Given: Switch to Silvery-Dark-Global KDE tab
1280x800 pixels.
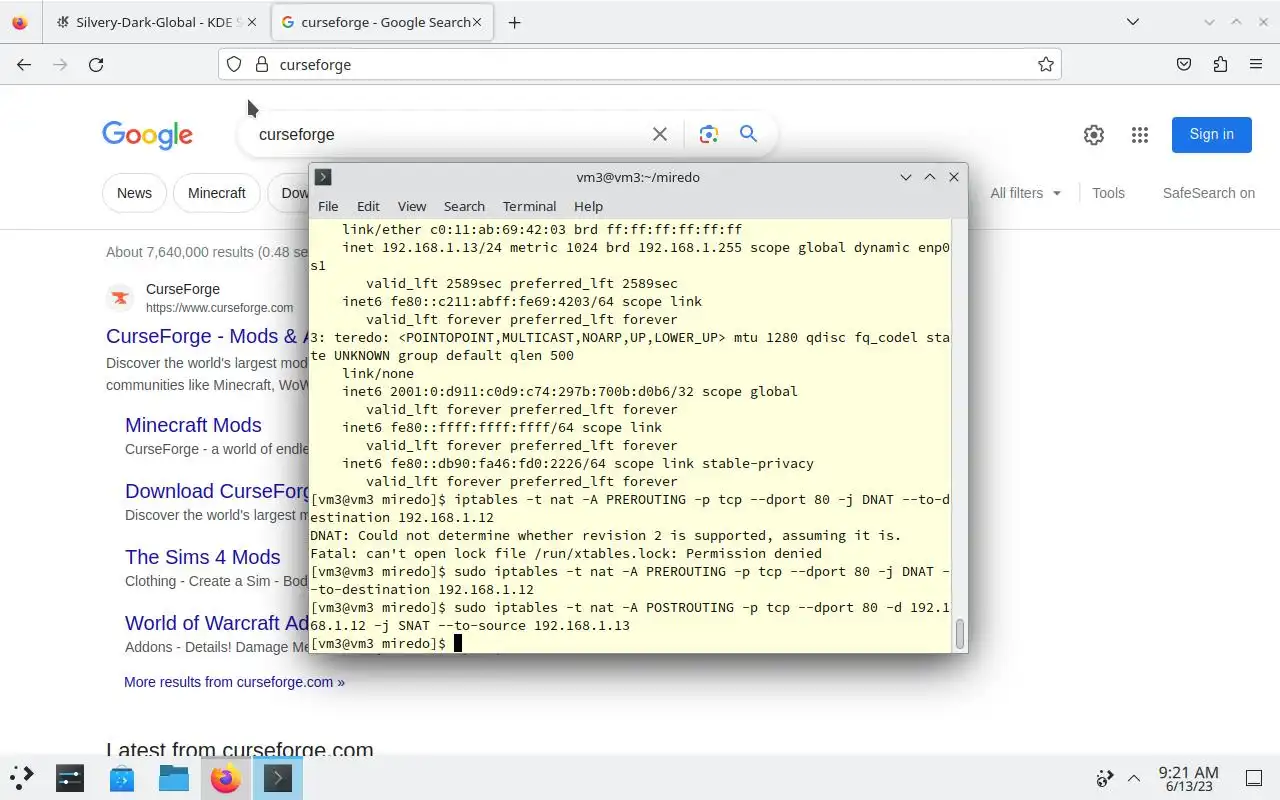Looking at the screenshot, I should click(x=148, y=22).
